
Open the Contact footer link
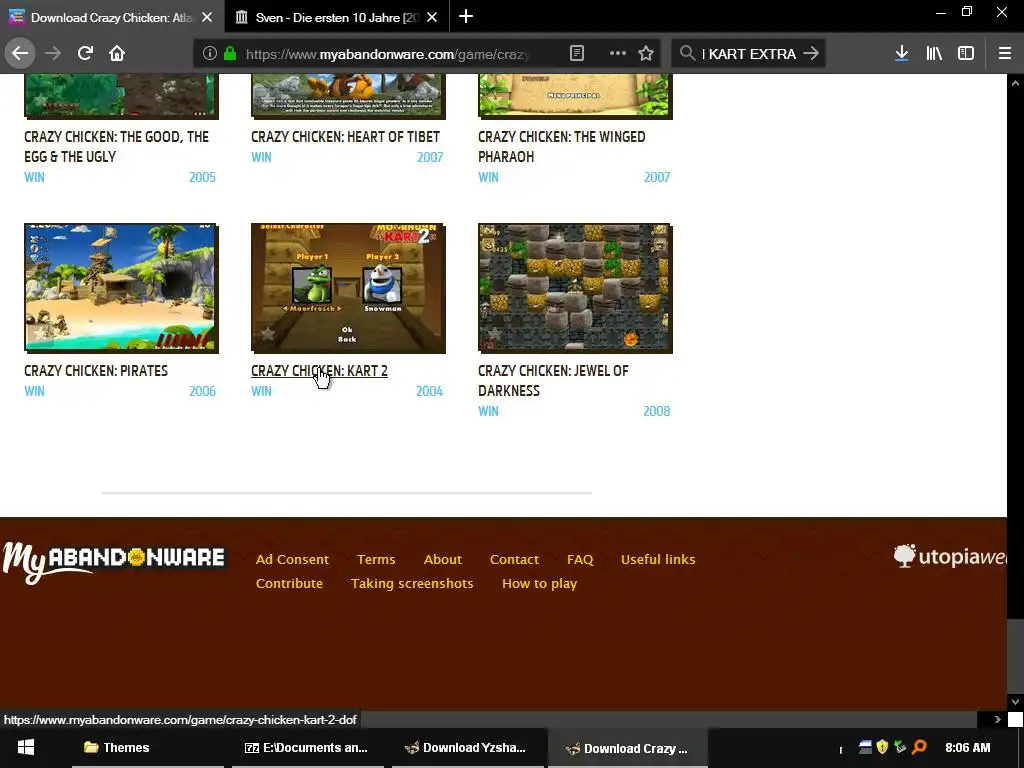(x=514, y=559)
